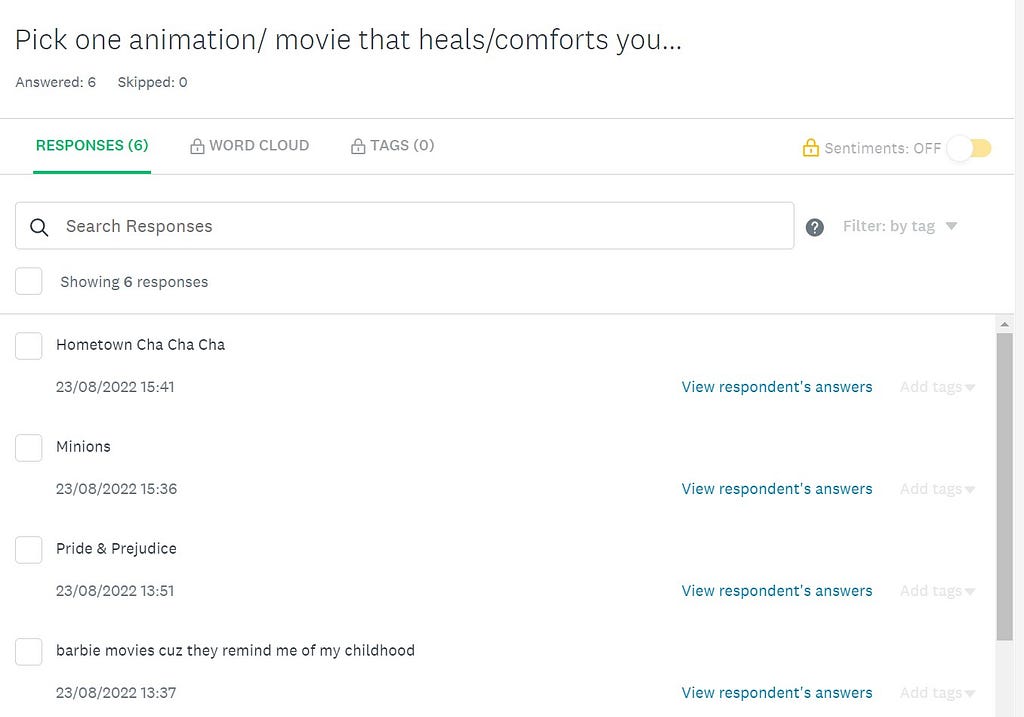Open Add tags dropdown for Minions response
Viewport: 1024px width, 717px height.
(x=937, y=489)
